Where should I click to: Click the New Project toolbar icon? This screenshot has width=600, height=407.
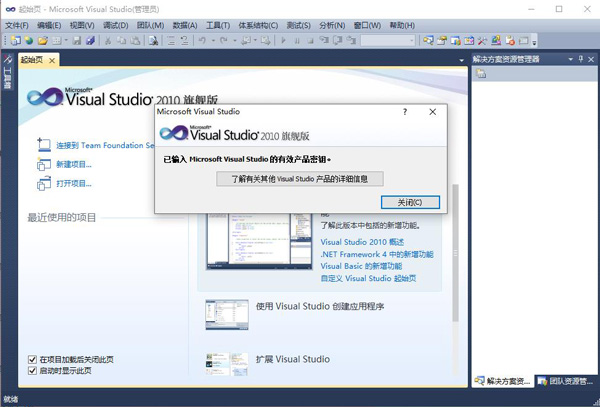(16, 40)
